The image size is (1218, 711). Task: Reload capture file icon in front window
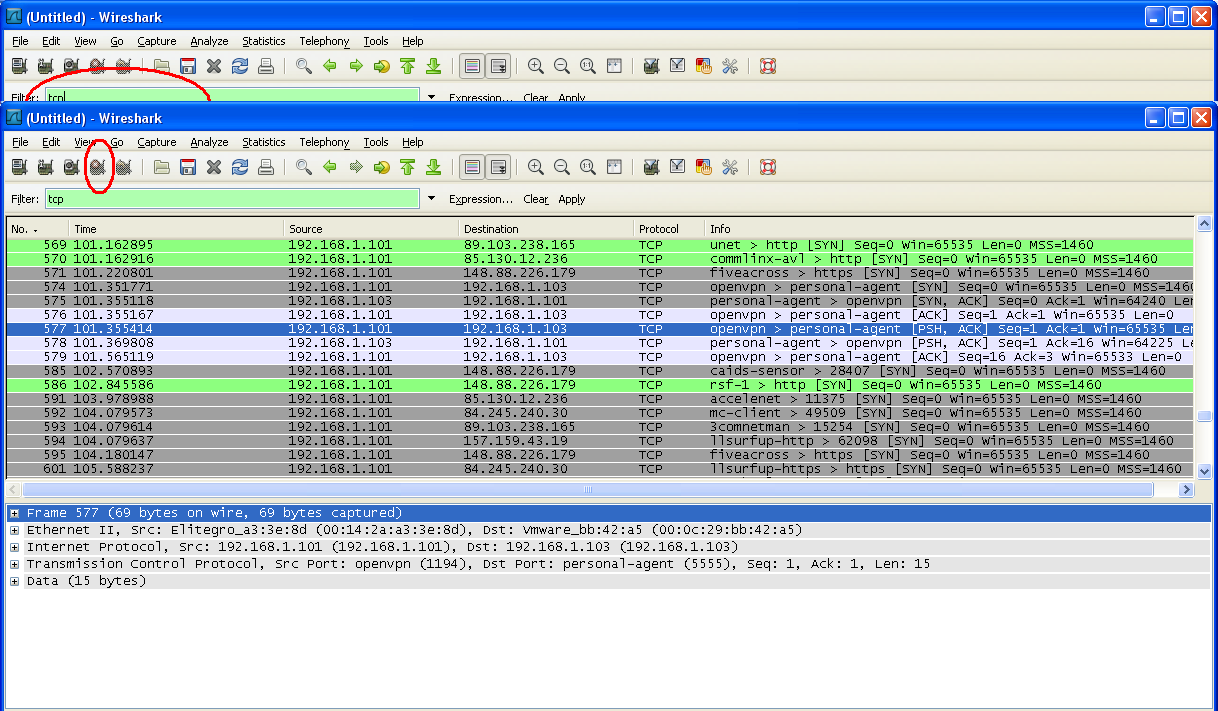239,167
